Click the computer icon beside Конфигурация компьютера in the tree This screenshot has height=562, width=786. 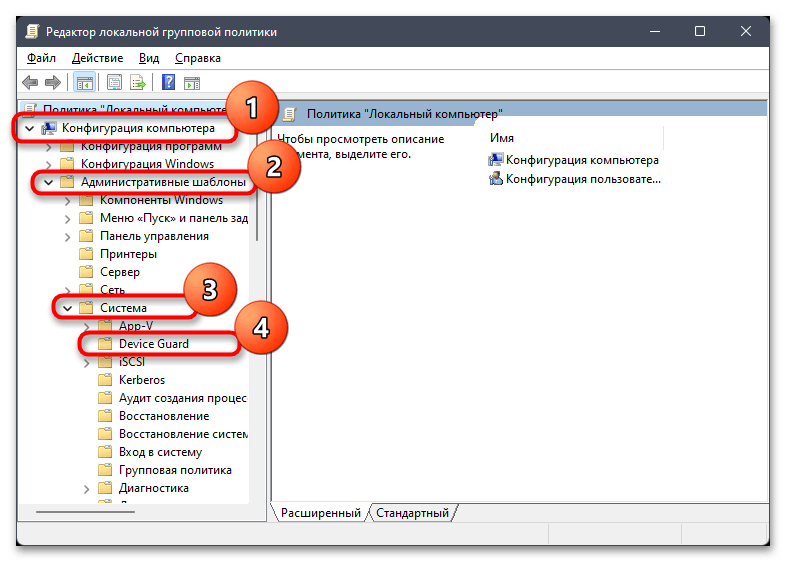(x=49, y=128)
